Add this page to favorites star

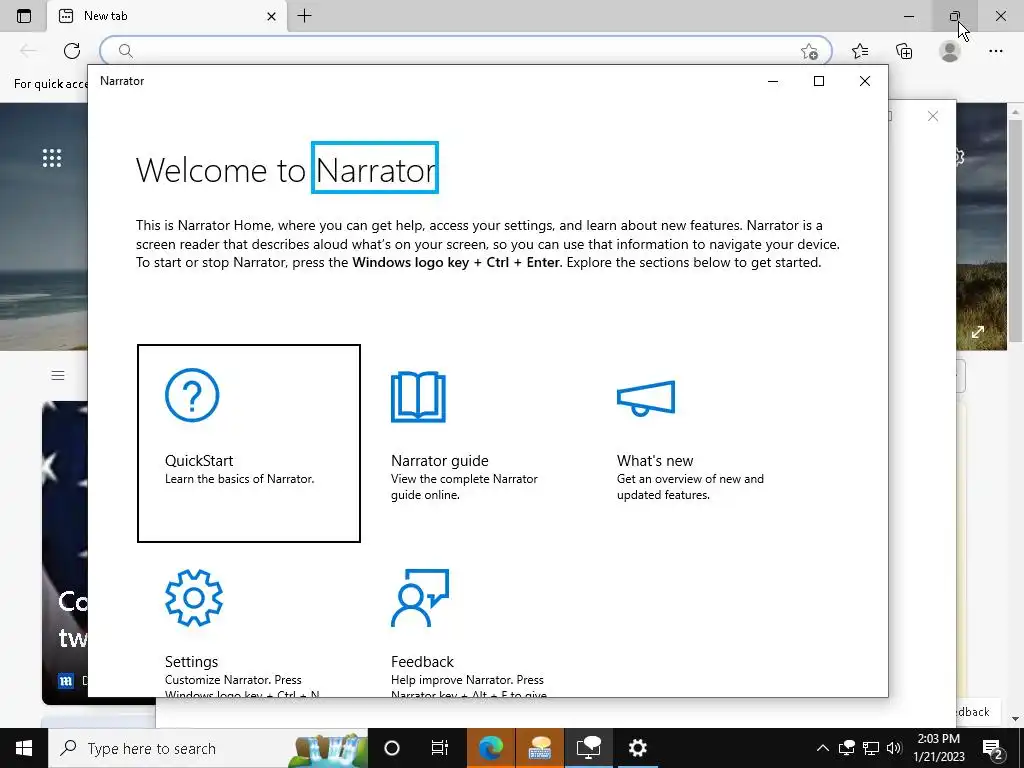tap(809, 52)
